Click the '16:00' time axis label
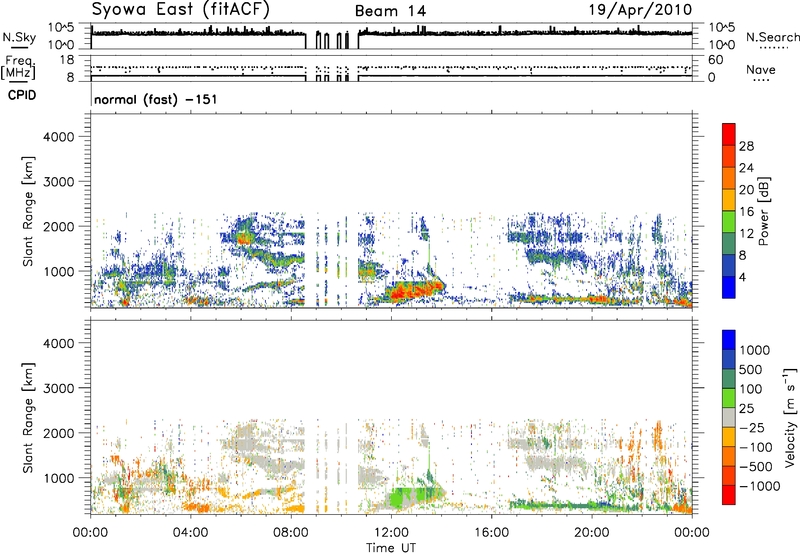Image resolution: width=800 pixels, height=554 pixels. click(491, 533)
